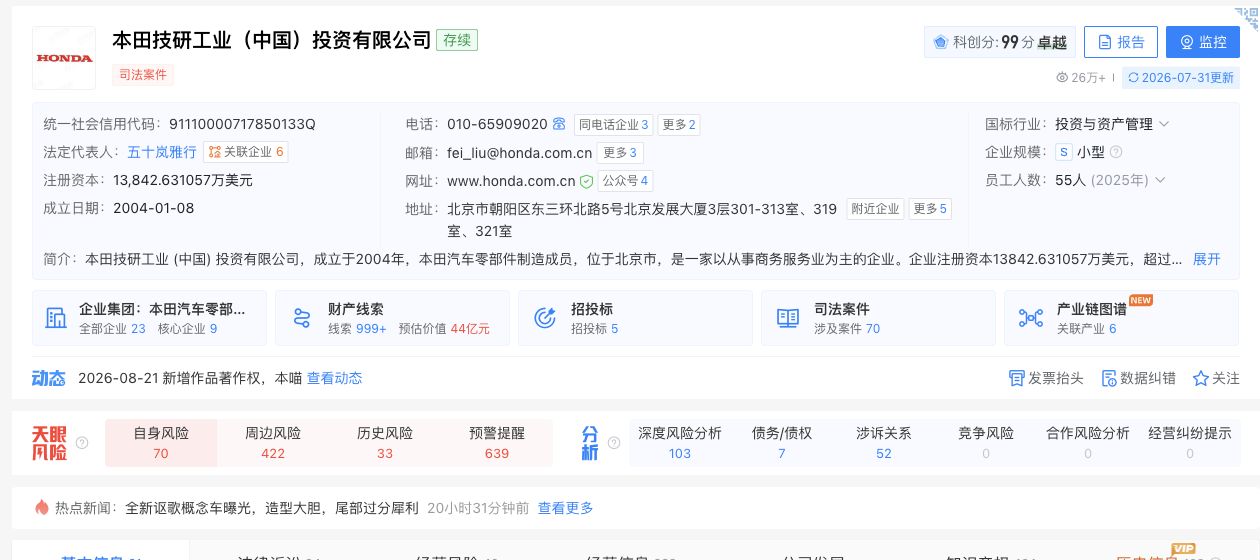Click email fei_liu@honda.com.cn
This screenshot has height=560, width=1260.
tap(520, 153)
